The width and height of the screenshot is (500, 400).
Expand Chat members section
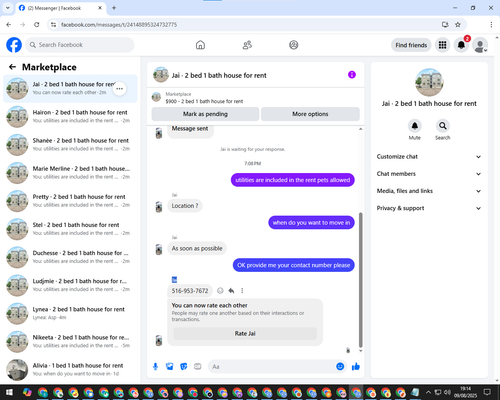point(429,174)
